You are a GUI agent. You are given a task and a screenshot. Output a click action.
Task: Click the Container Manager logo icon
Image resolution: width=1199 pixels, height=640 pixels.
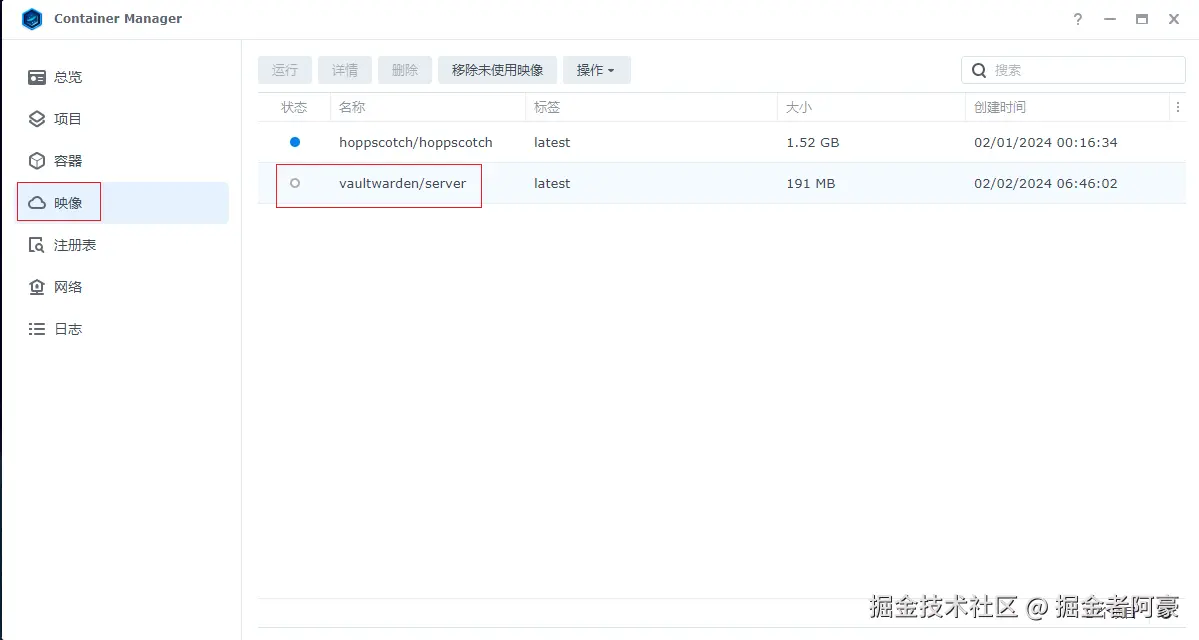(x=32, y=18)
